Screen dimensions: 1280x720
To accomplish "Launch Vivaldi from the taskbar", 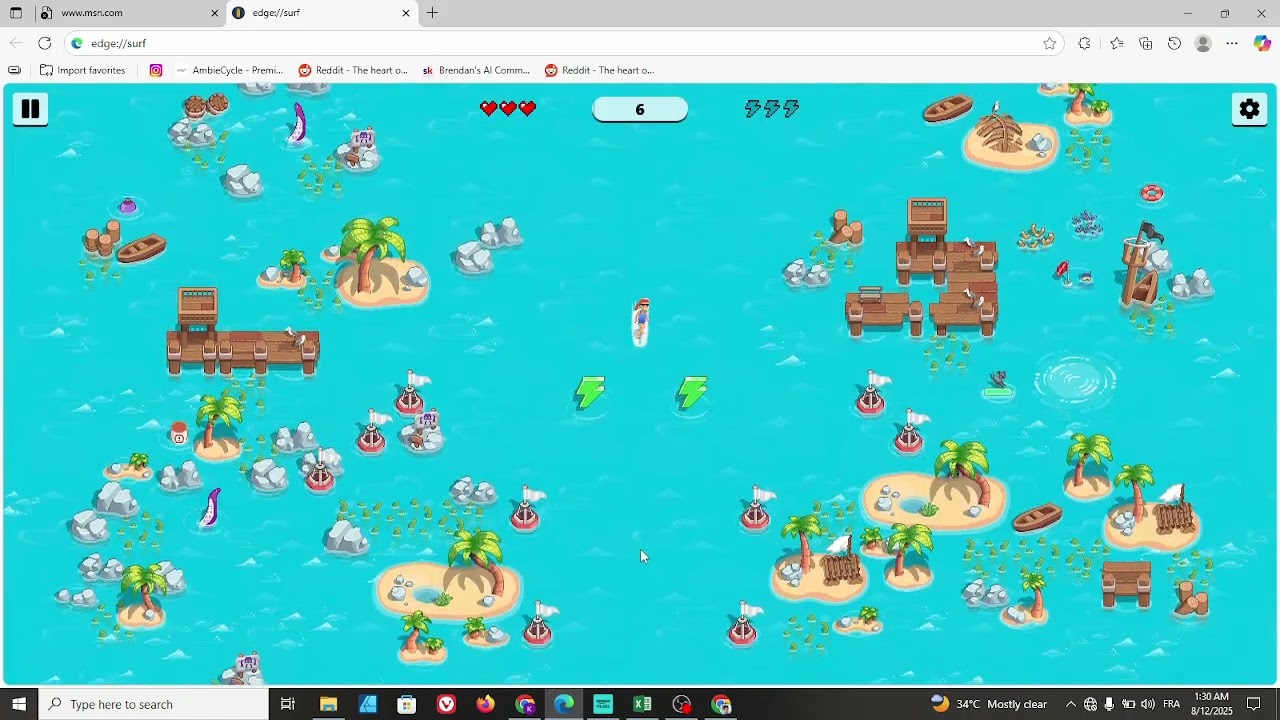I will (x=446, y=704).
